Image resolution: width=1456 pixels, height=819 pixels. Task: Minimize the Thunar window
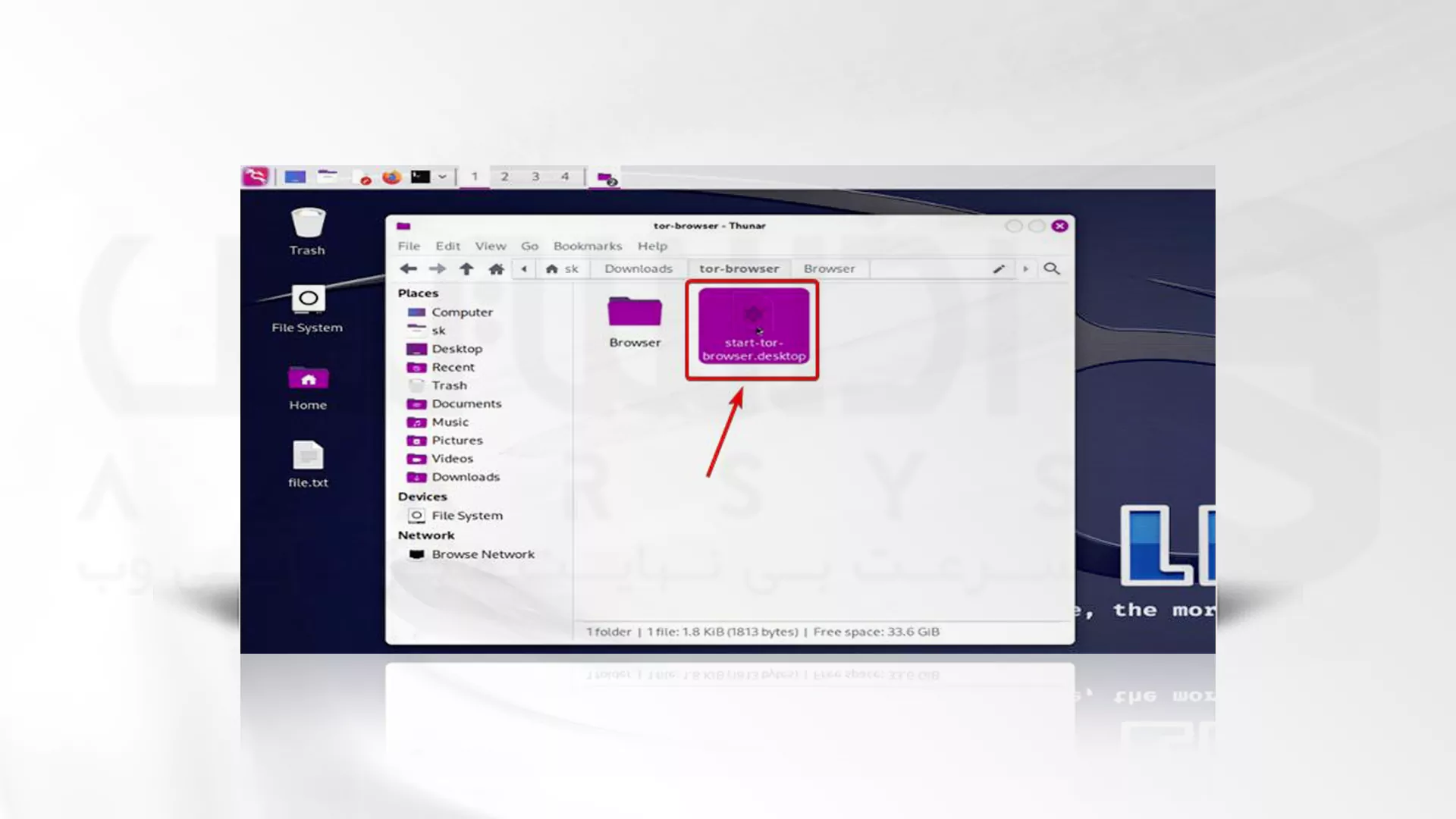(1014, 226)
